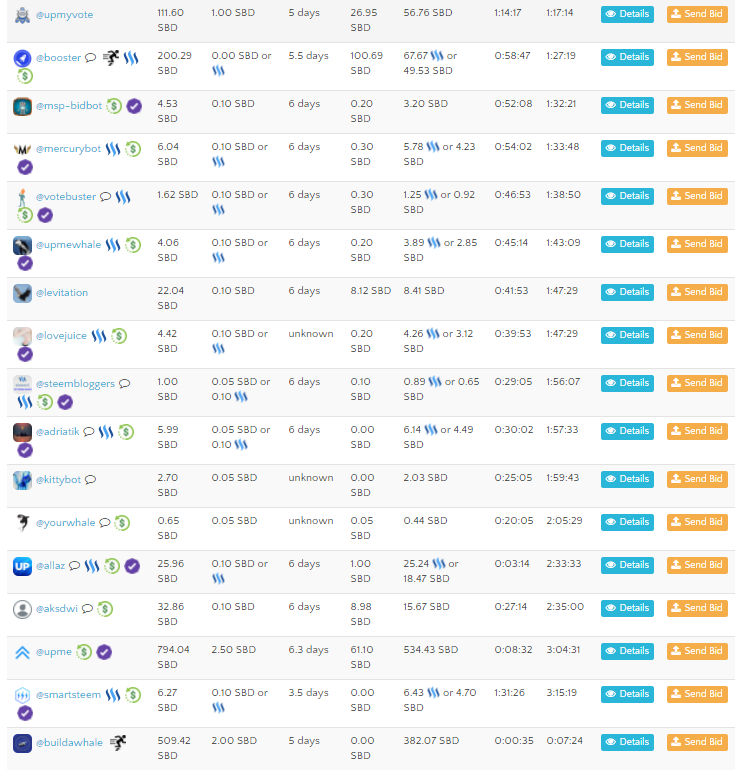
Task: Click the purple verified badge next to @msp-bidbot
Action: (134, 106)
